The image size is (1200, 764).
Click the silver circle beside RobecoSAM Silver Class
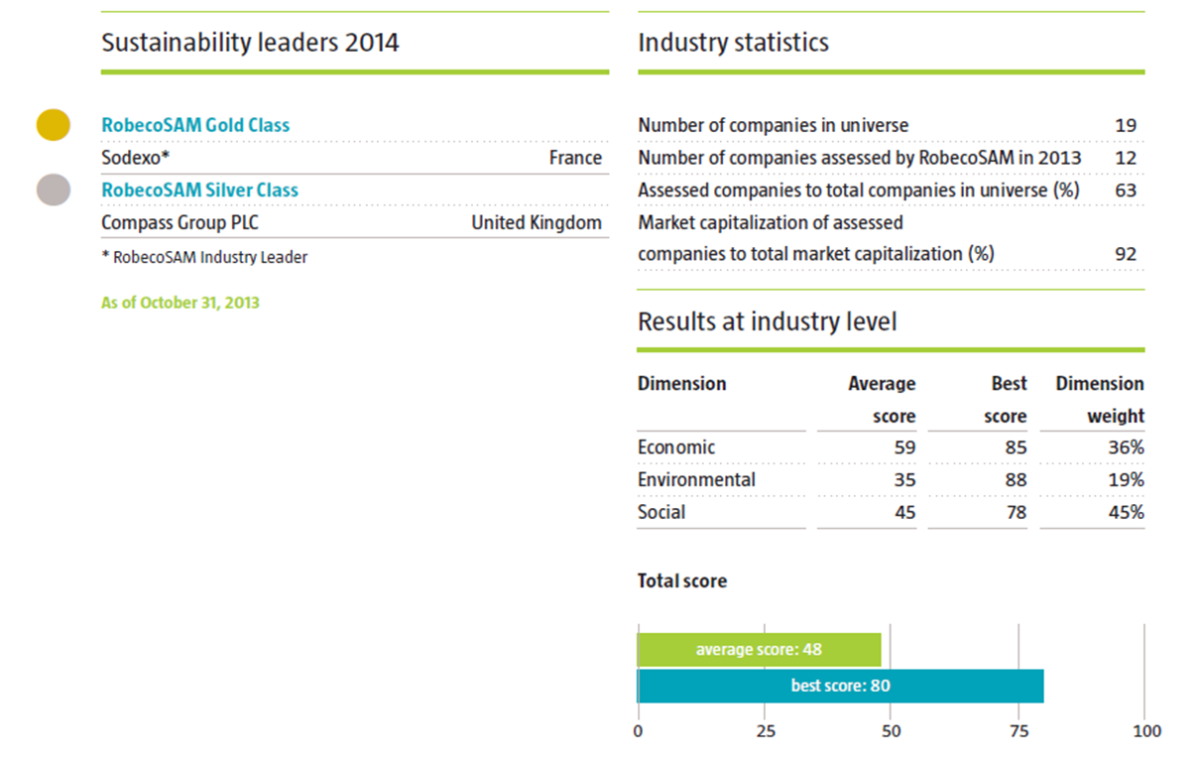(53, 189)
